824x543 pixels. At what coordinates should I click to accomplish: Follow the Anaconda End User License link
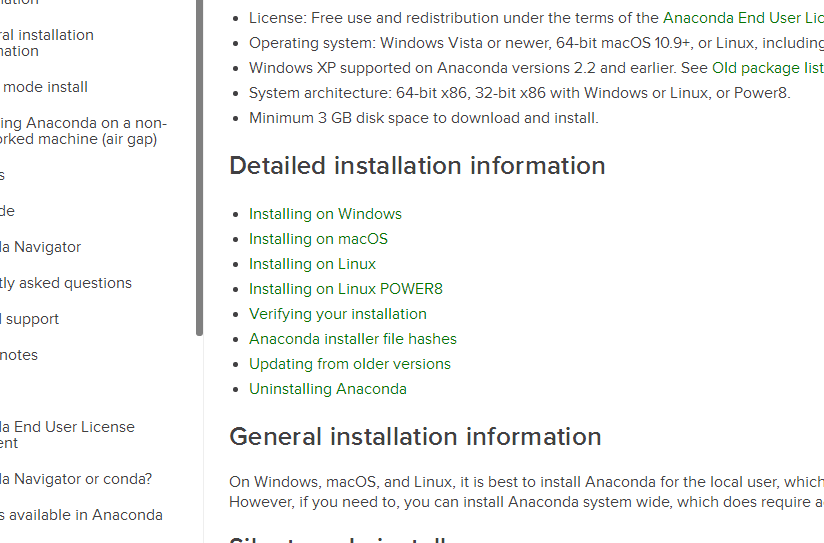(x=743, y=18)
